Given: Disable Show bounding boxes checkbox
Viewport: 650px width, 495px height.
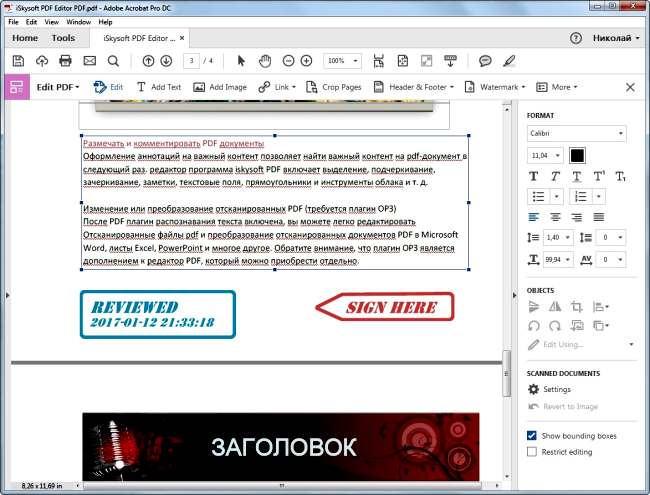Looking at the screenshot, I should click(x=532, y=436).
